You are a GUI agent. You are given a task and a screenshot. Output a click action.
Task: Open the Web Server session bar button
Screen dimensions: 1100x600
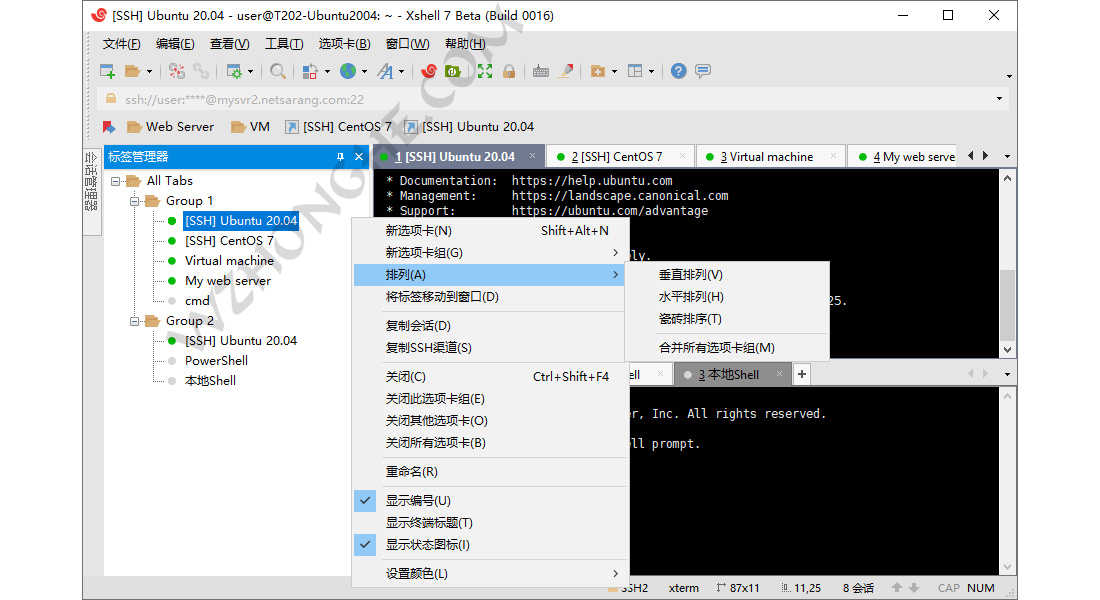click(170, 126)
